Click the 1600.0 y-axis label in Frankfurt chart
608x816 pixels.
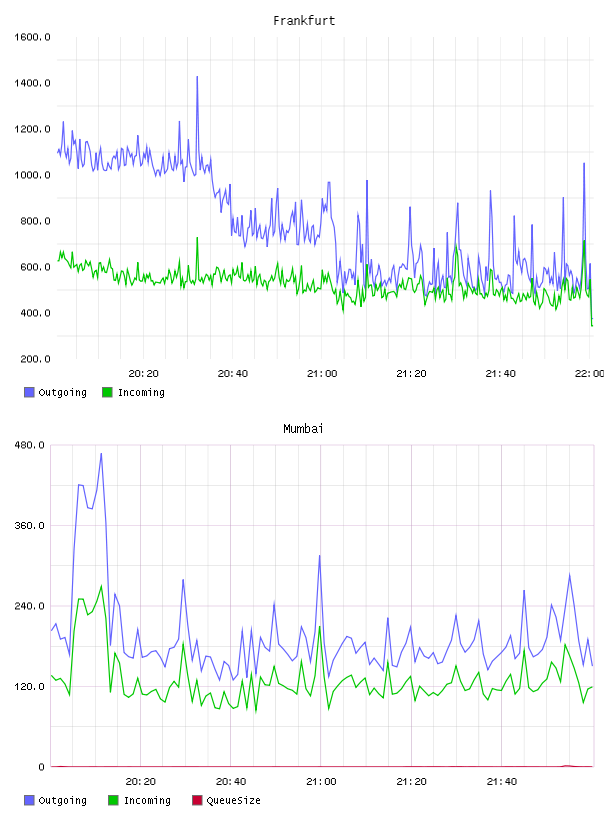coord(32,37)
